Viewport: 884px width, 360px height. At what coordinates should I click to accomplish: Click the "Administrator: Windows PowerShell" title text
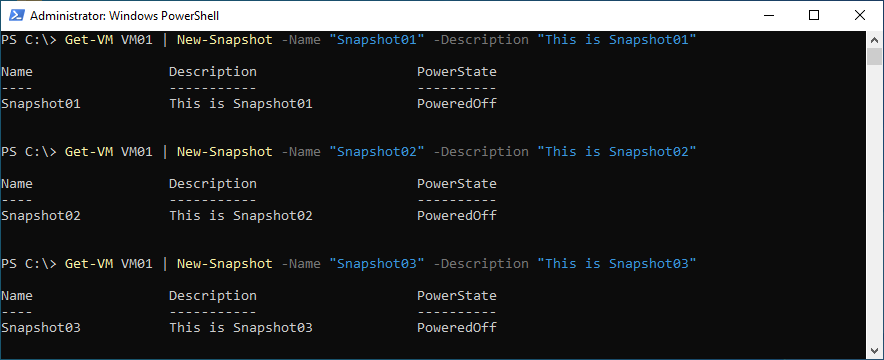coord(124,16)
